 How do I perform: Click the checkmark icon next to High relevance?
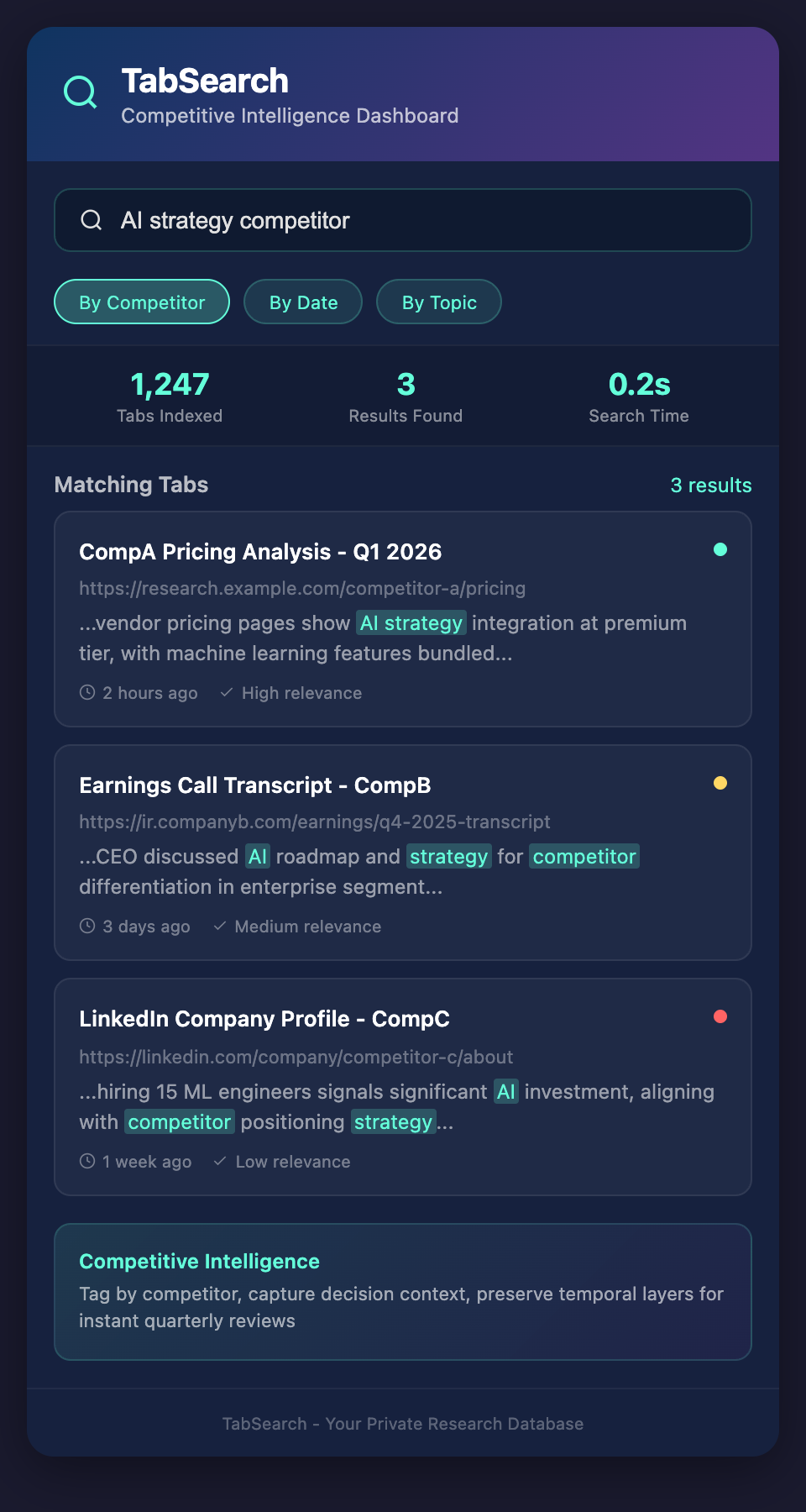(226, 693)
